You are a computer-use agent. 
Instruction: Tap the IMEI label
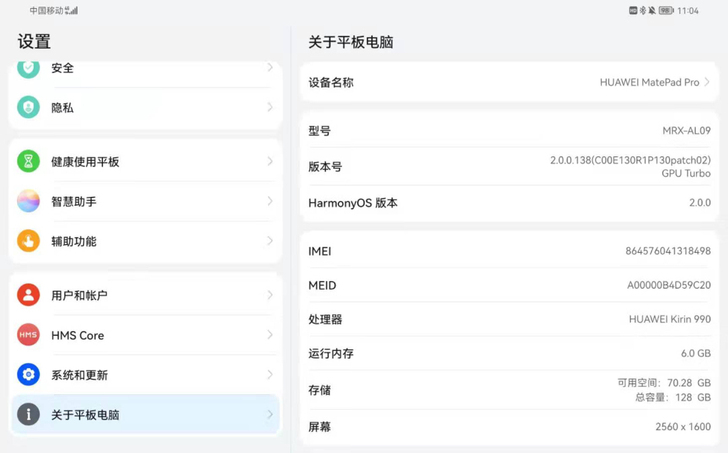point(320,251)
